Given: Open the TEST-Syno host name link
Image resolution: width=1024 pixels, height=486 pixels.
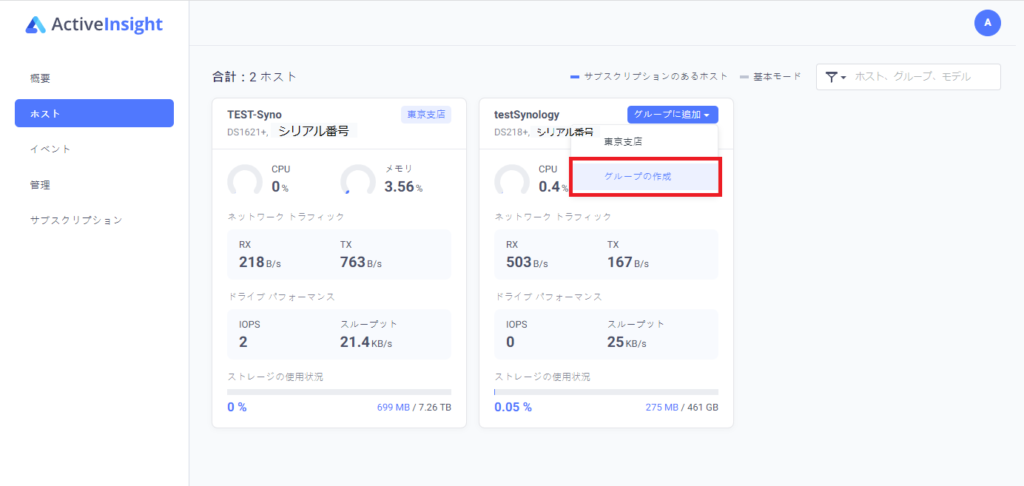Looking at the screenshot, I should point(255,115).
